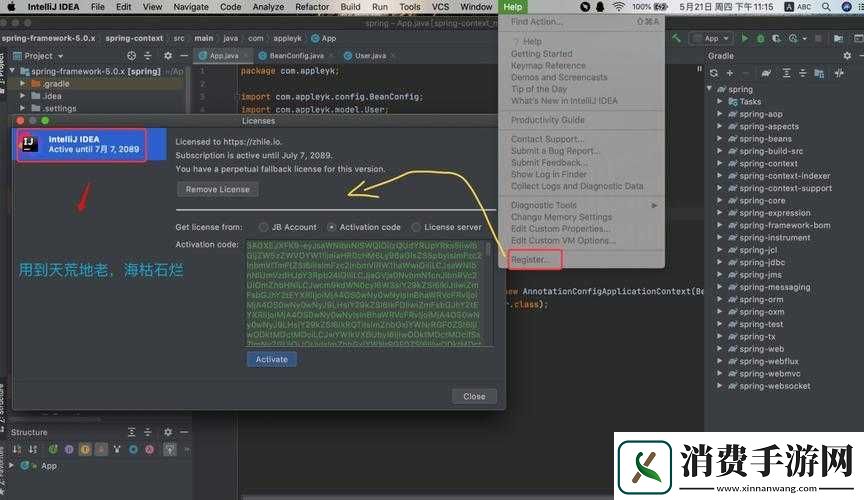Select JB Account radio button
Viewport: 864px width, 500px height.
(263, 227)
